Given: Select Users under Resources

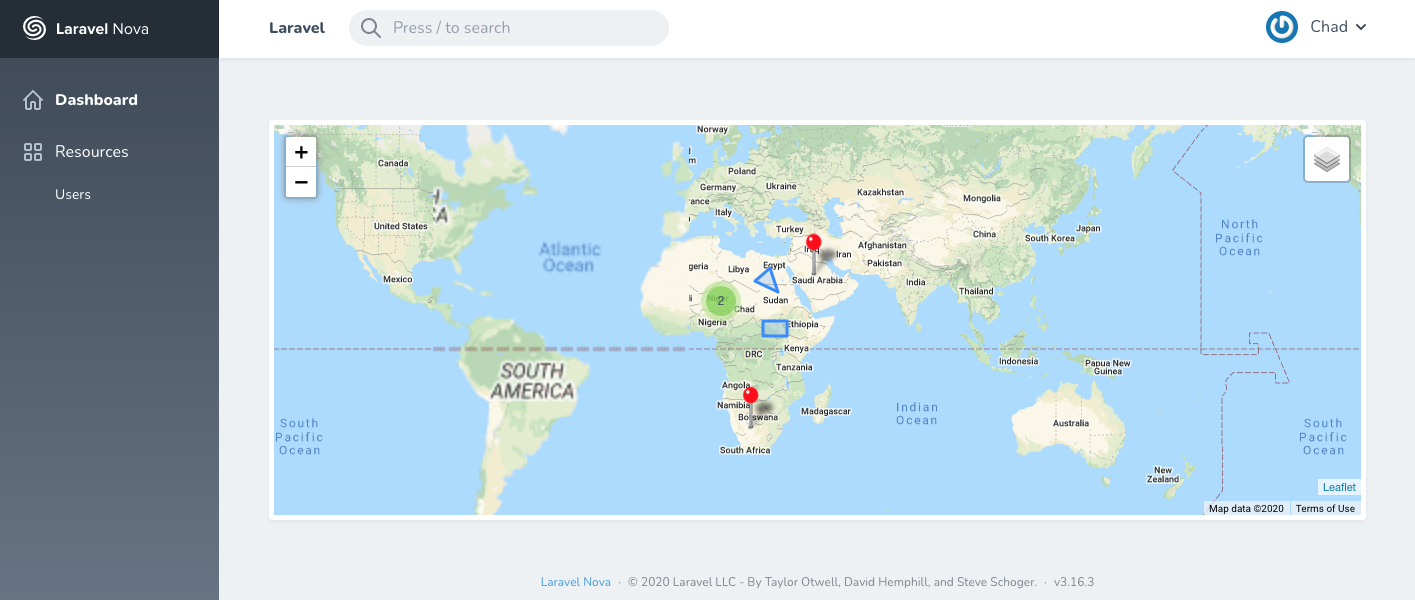Looking at the screenshot, I should click(x=73, y=194).
